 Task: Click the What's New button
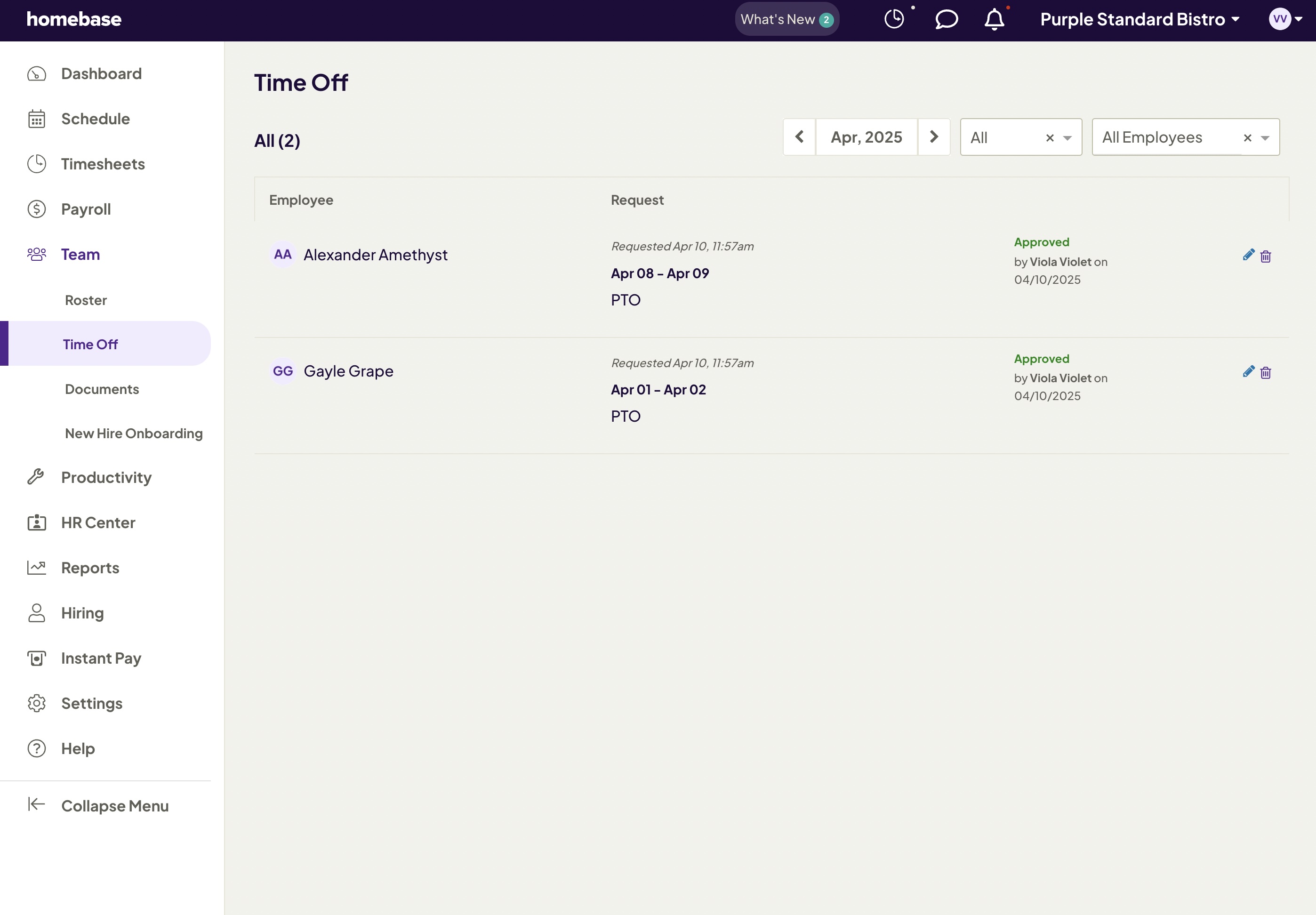(786, 19)
